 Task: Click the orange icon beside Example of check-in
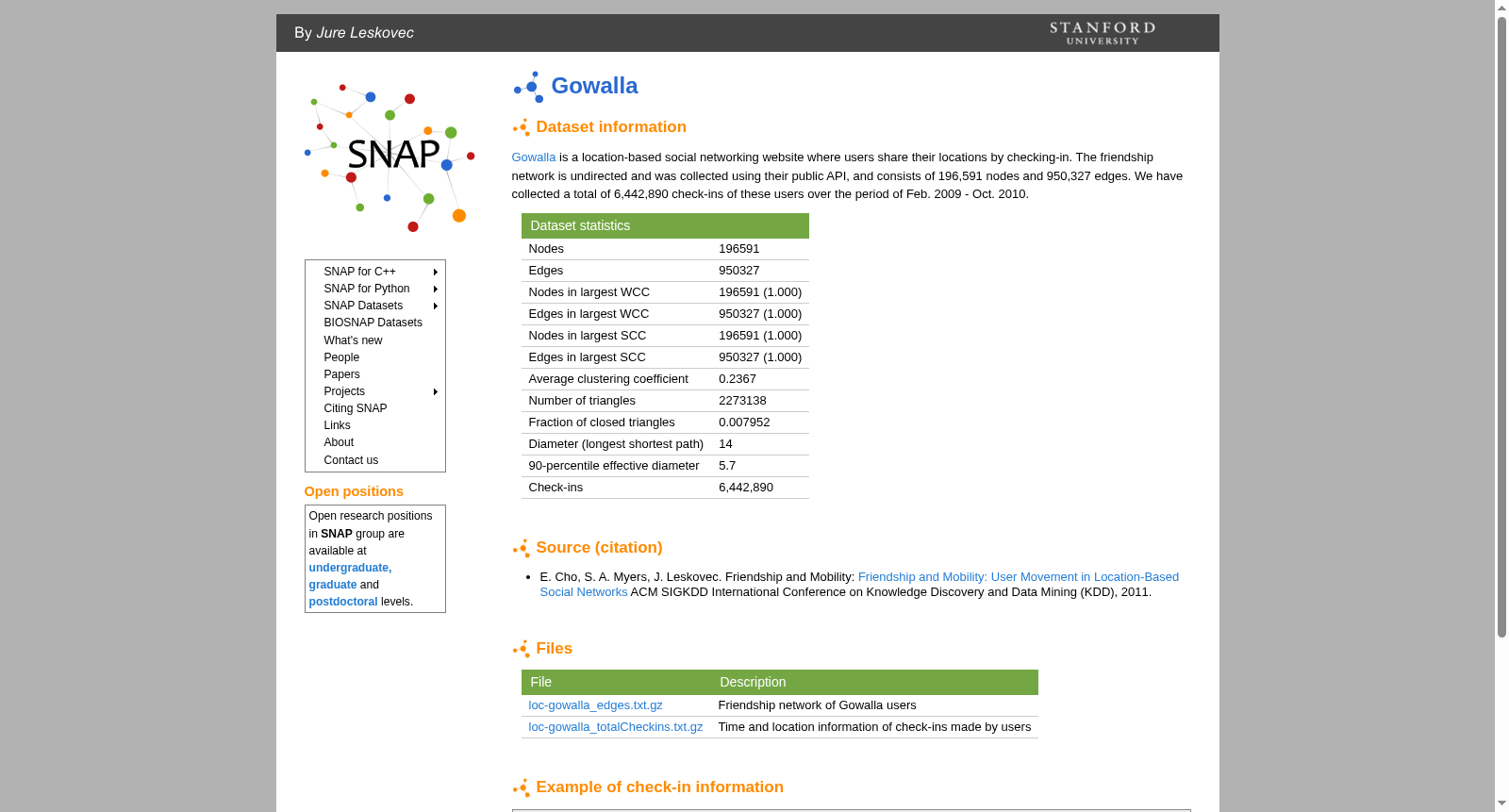522,787
